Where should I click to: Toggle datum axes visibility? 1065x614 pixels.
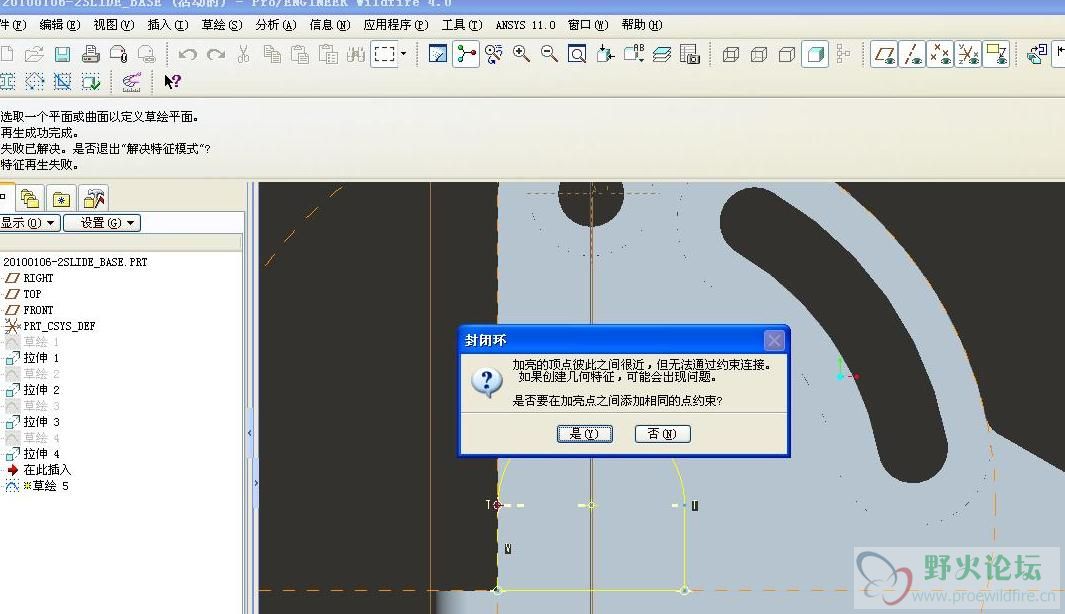coord(912,54)
